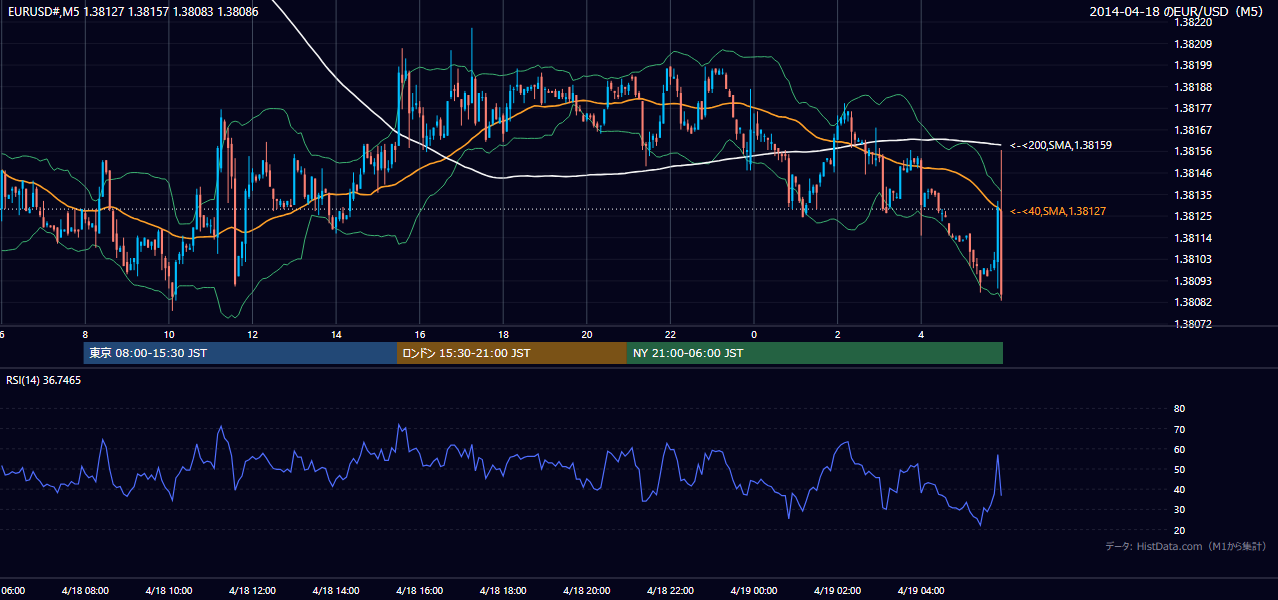
Task: Click the RSI(14) 36.7465 indicator label
Action: [x=44, y=380]
